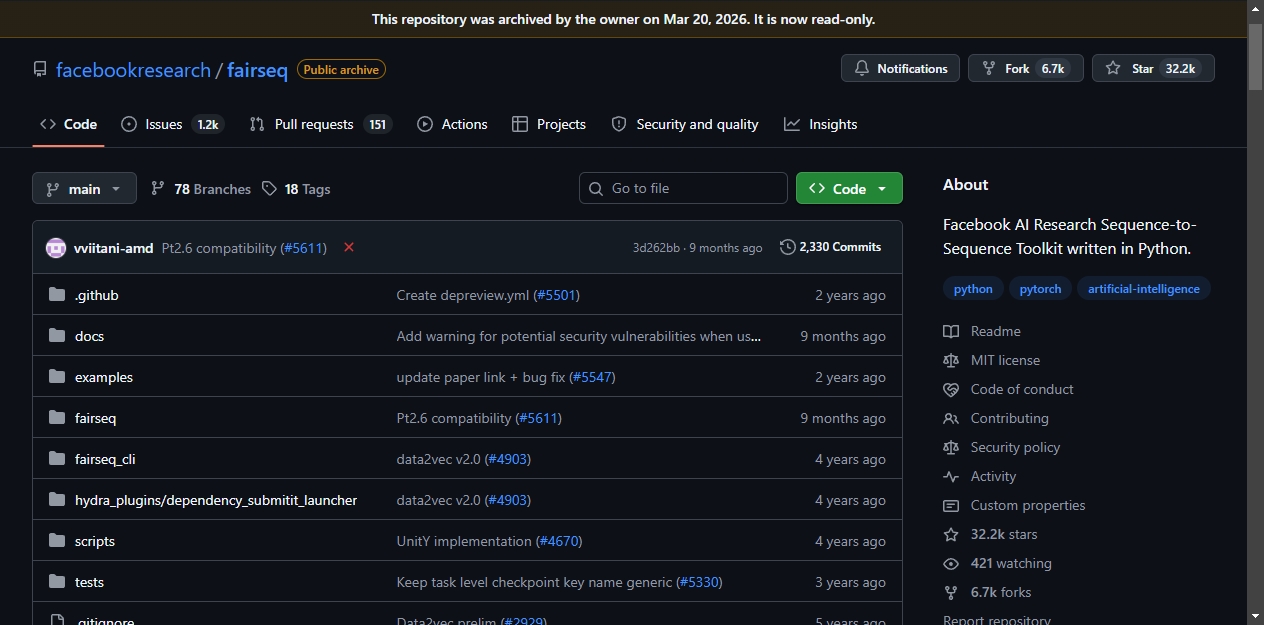Open the Contributing link
The image size is (1264, 625).
[1009, 418]
